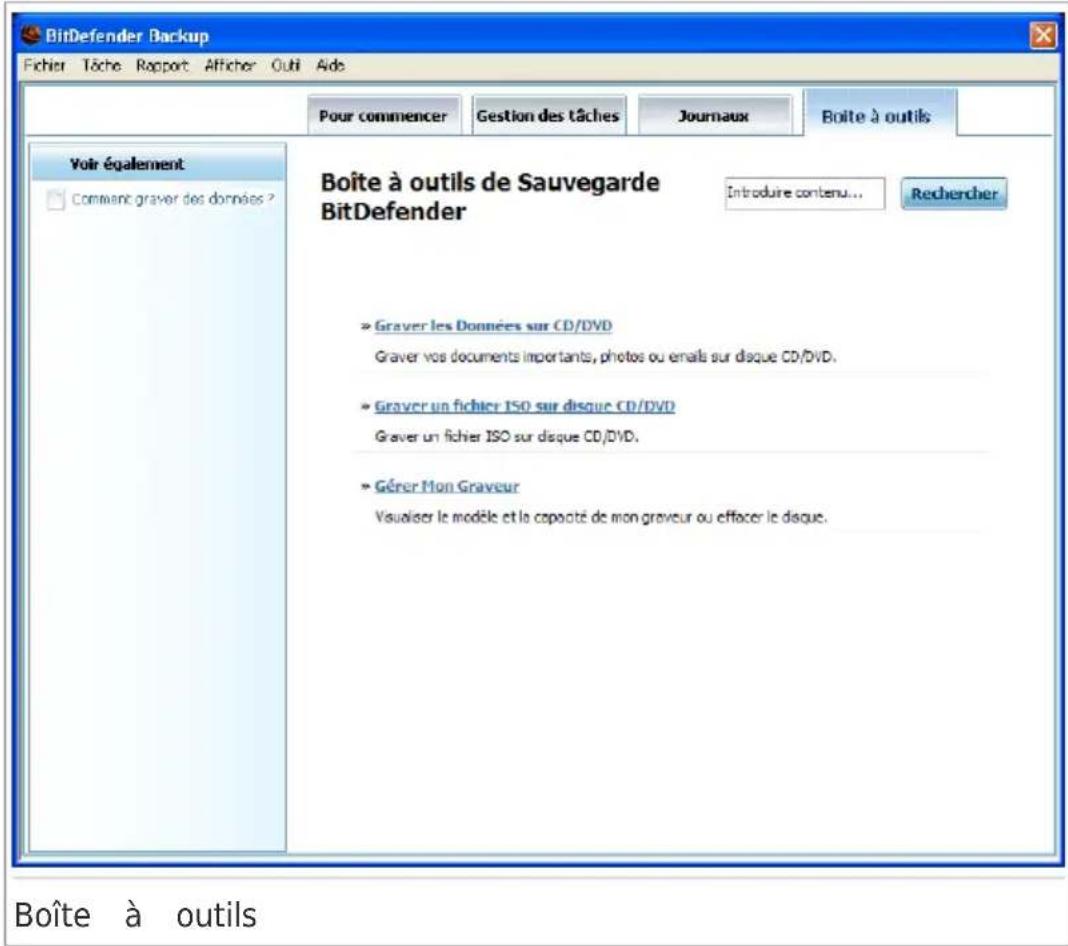Click the Boîte à outils de Sauvegarde heading
Image resolution: width=1068 pixels, height=946 pixels.
490,197
